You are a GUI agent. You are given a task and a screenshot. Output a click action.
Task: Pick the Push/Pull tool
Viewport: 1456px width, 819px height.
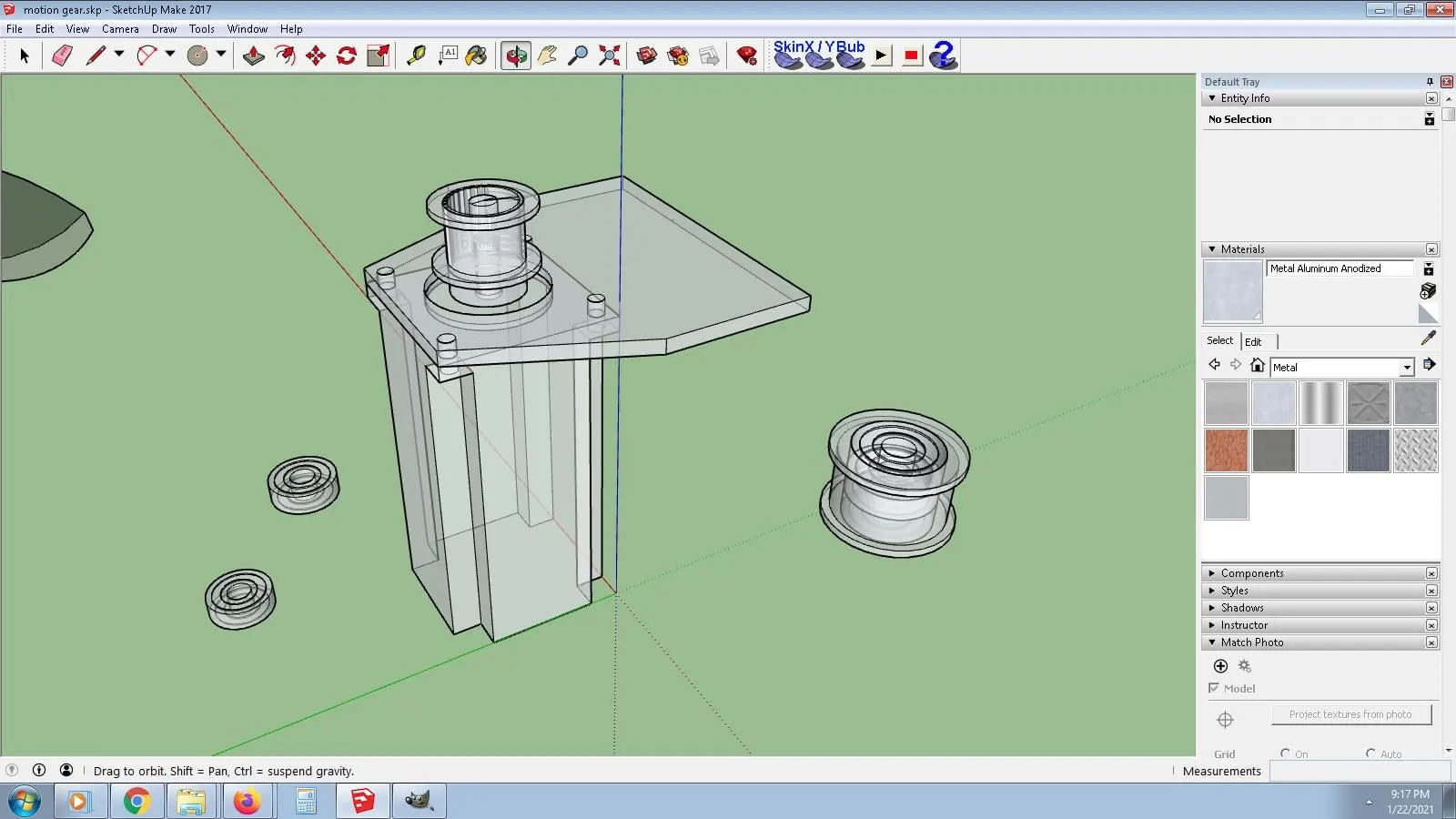pyautogui.click(x=254, y=56)
